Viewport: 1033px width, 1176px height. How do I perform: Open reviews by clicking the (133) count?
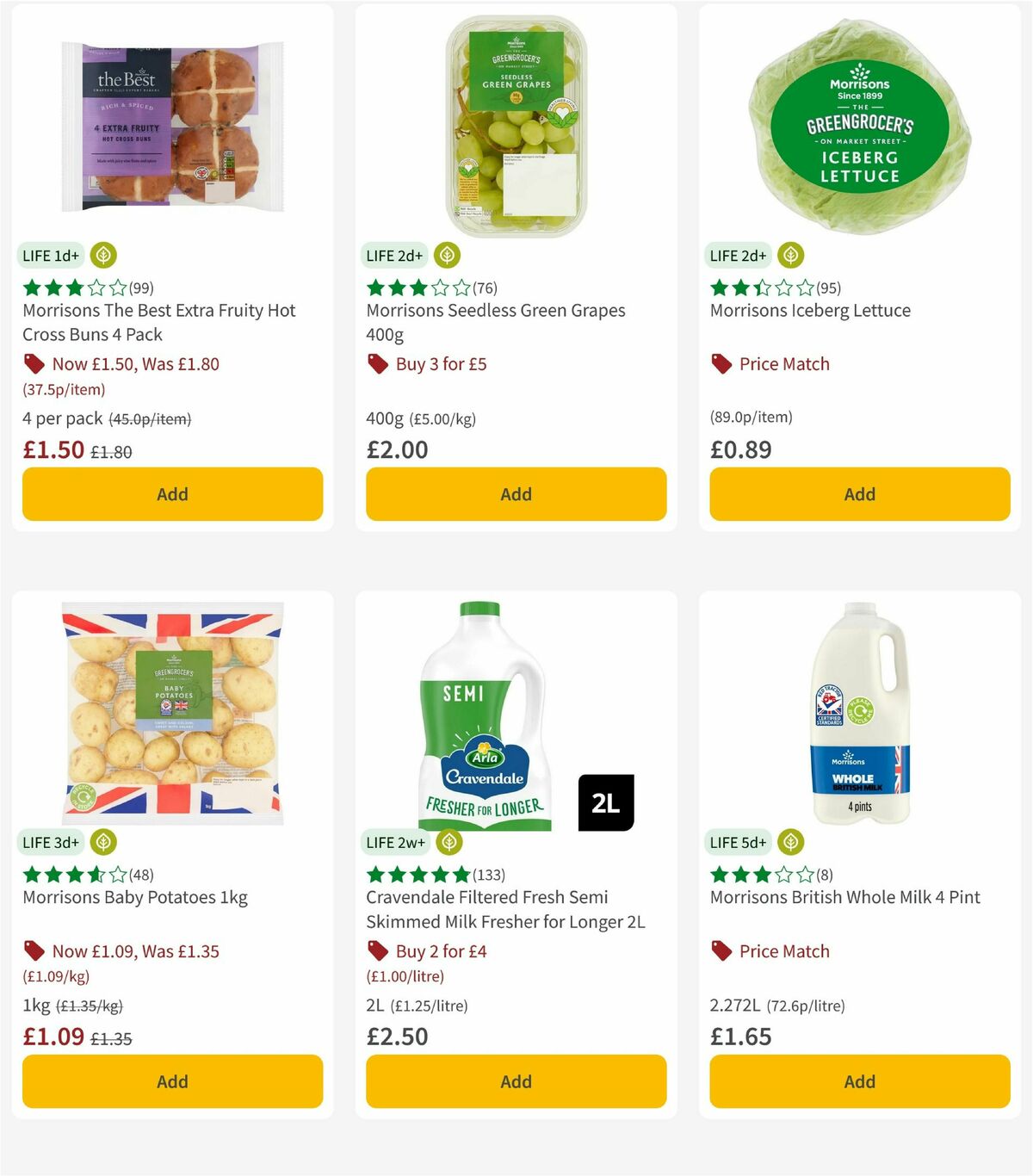click(491, 875)
